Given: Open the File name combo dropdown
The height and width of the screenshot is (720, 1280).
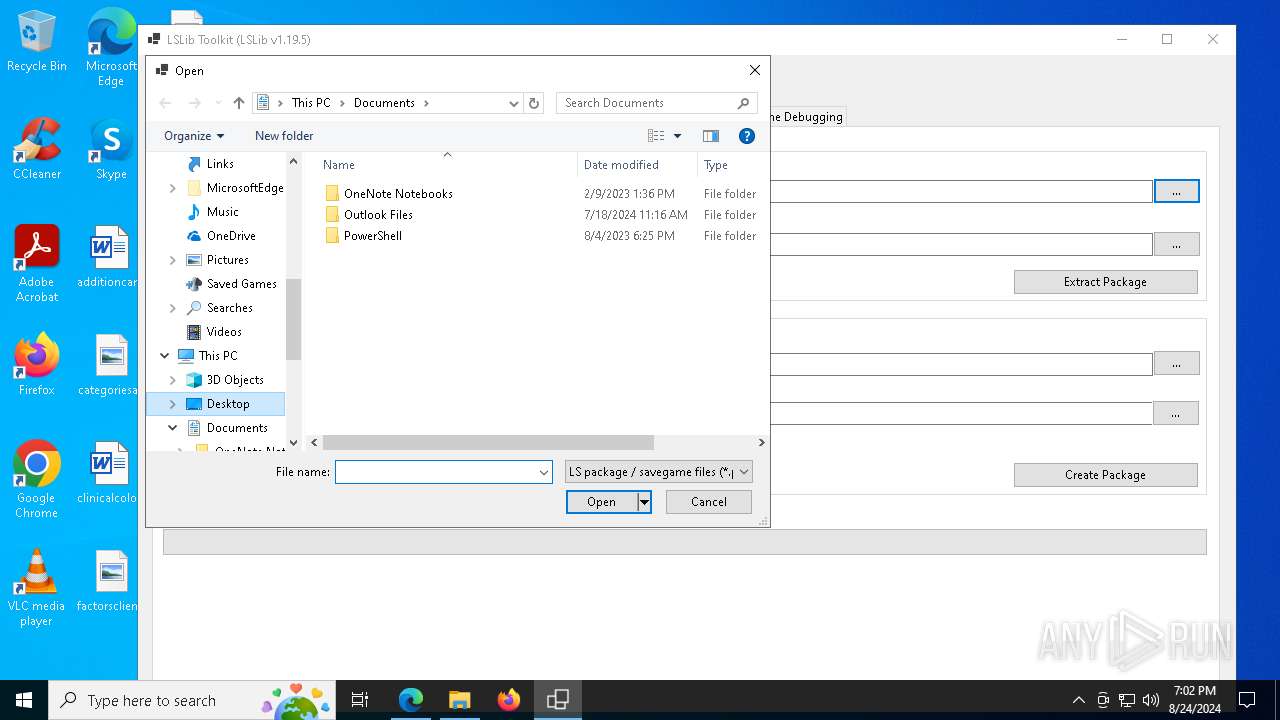Looking at the screenshot, I should (544, 472).
